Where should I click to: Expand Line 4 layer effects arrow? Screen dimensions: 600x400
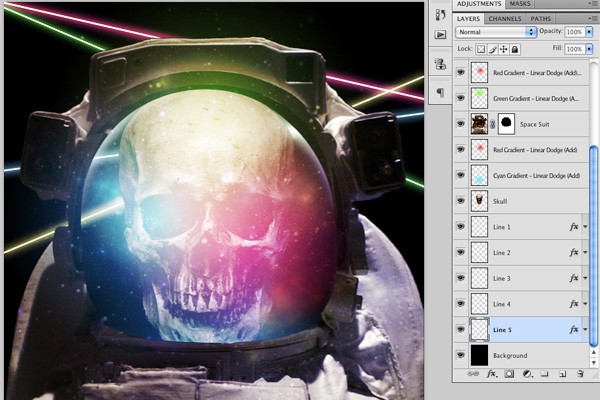coord(585,304)
